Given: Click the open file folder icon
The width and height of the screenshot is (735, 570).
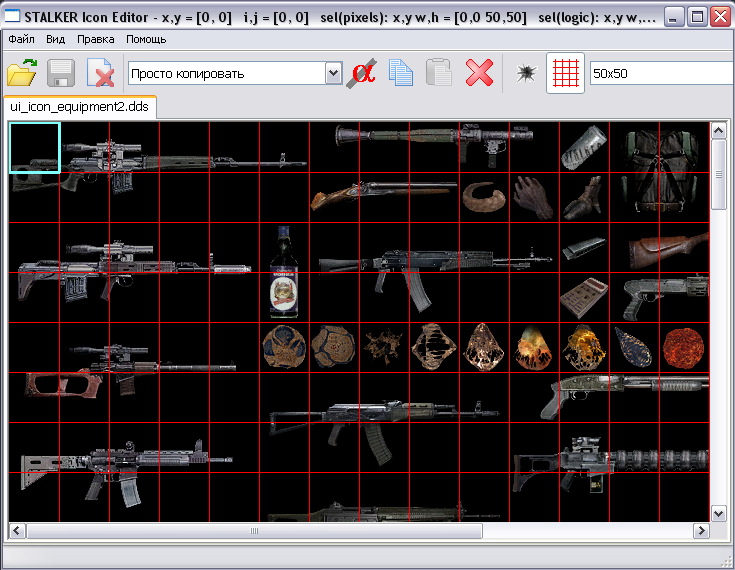Looking at the screenshot, I should pos(22,73).
